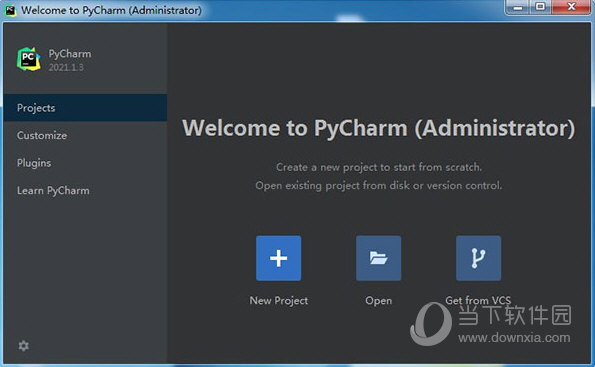Go to the Learn PyCharm tab
The width and height of the screenshot is (595, 367).
pyautogui.click(x=85, y=191)
